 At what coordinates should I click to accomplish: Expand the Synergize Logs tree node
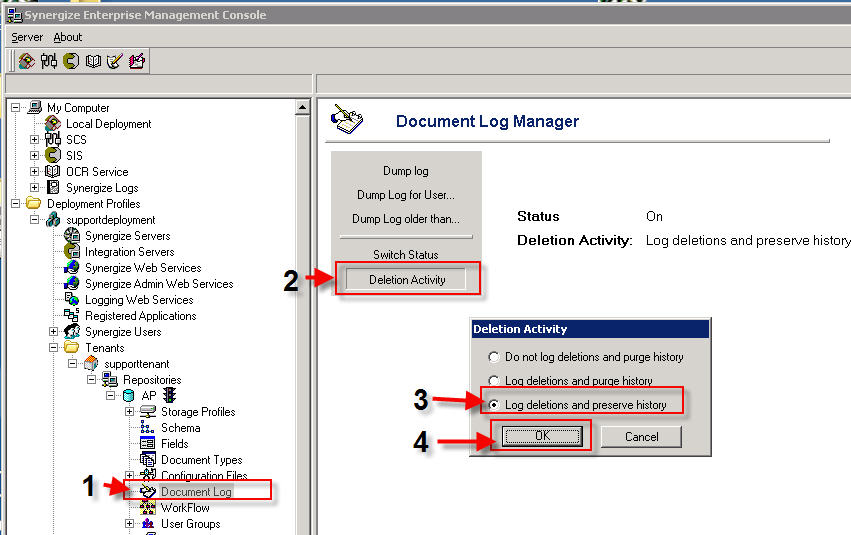pos(35,188)
